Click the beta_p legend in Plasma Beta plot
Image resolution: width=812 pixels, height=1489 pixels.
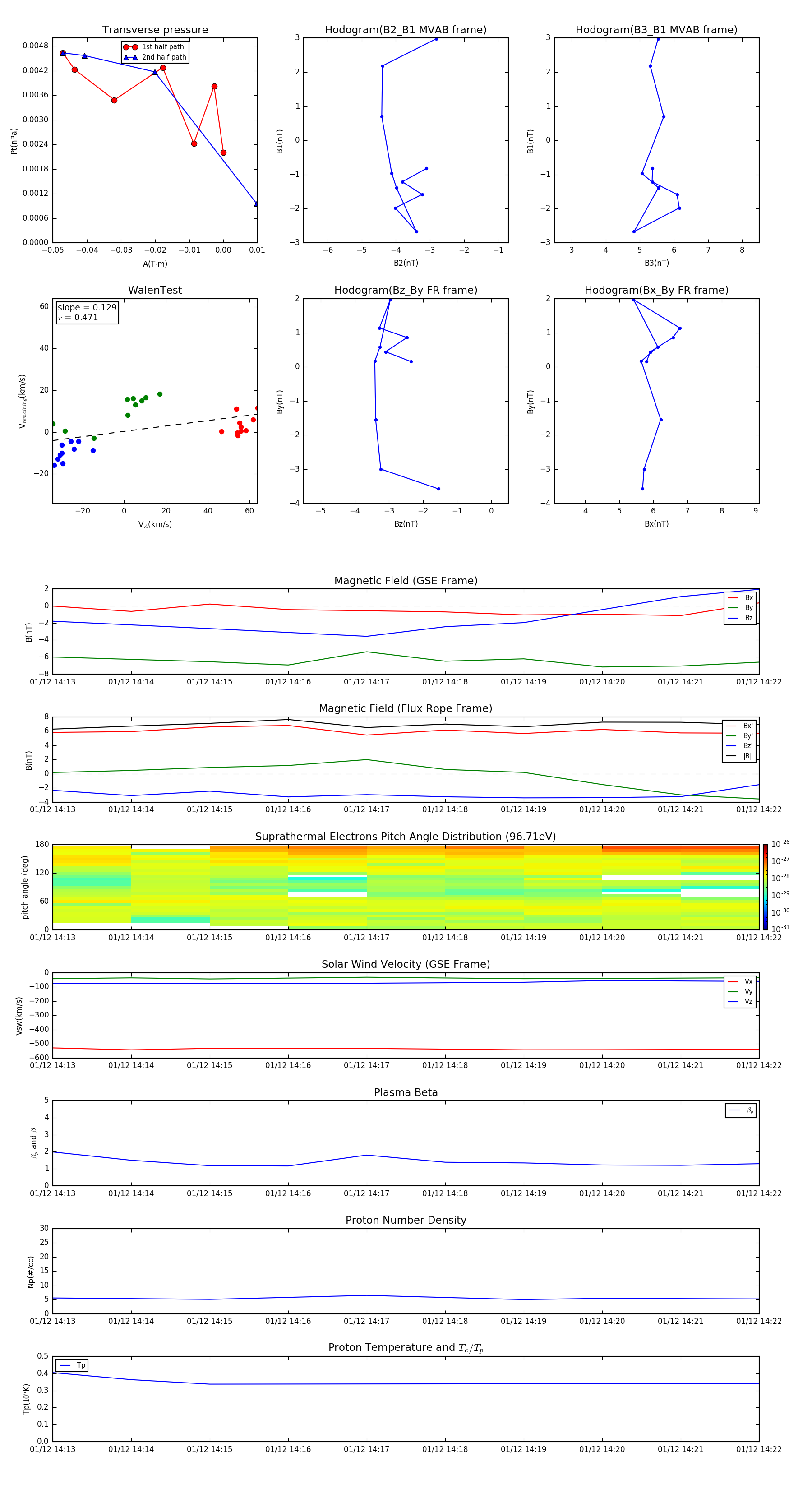coord(741,1110)
